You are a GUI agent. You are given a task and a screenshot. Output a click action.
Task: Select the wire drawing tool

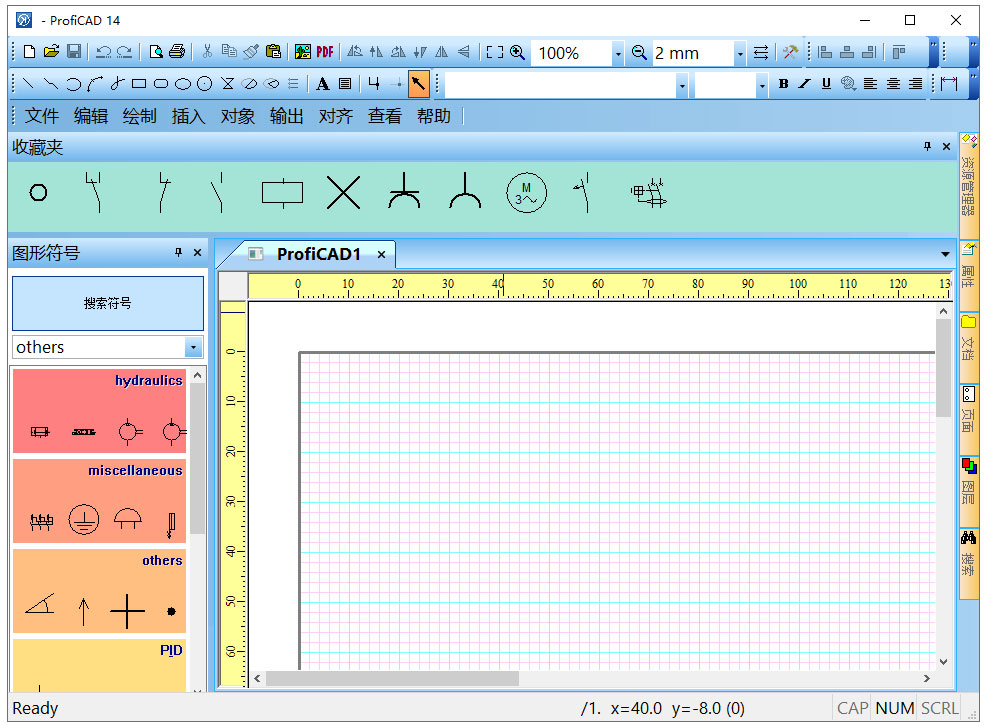point(374,83)
